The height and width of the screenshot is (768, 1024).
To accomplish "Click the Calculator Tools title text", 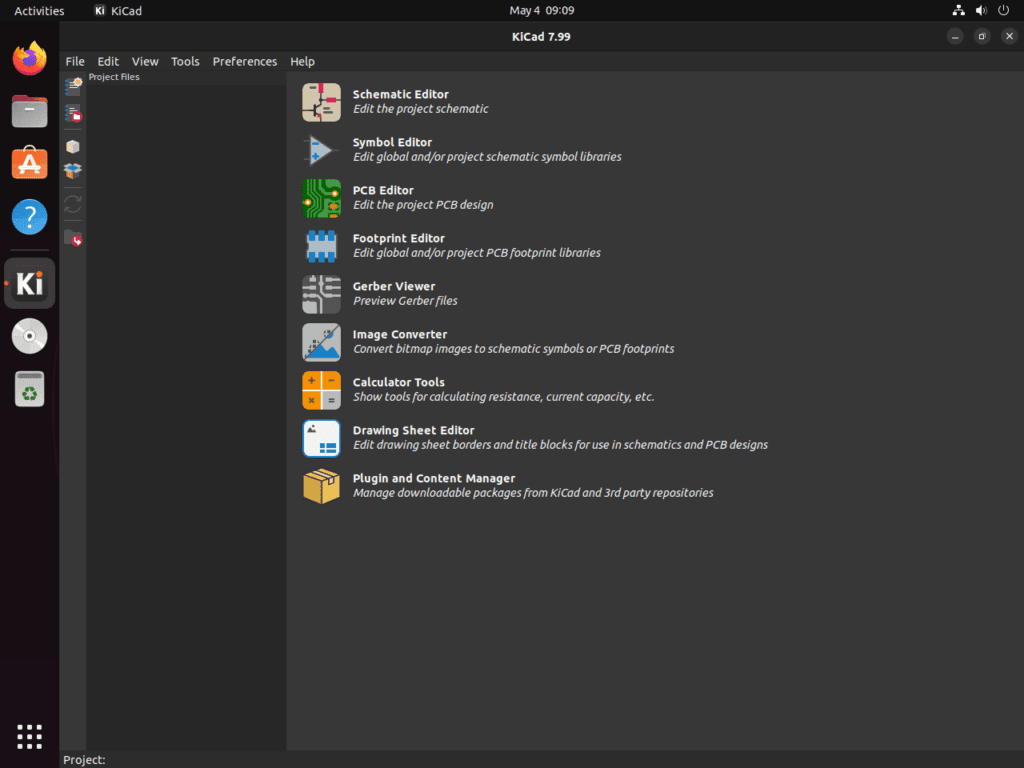I will pyautogui.click(x=399, y=382).
